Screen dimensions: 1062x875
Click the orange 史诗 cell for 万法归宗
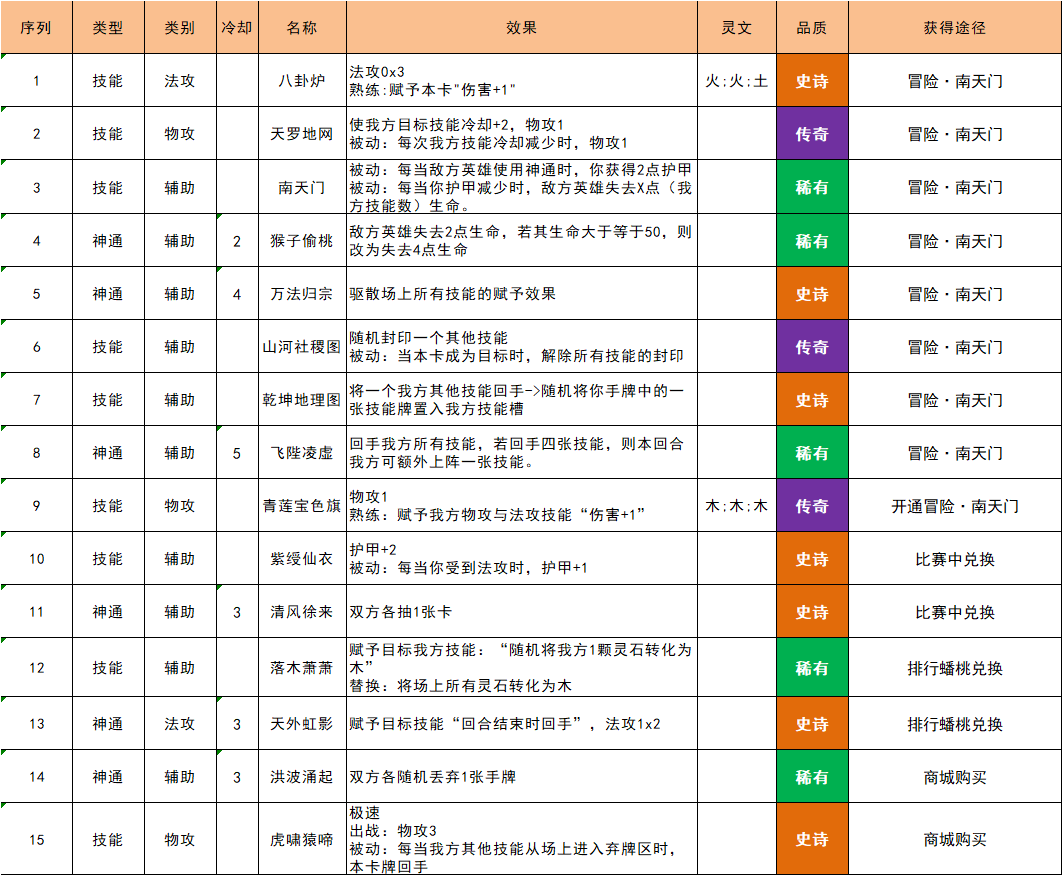[x=812, y=293]
